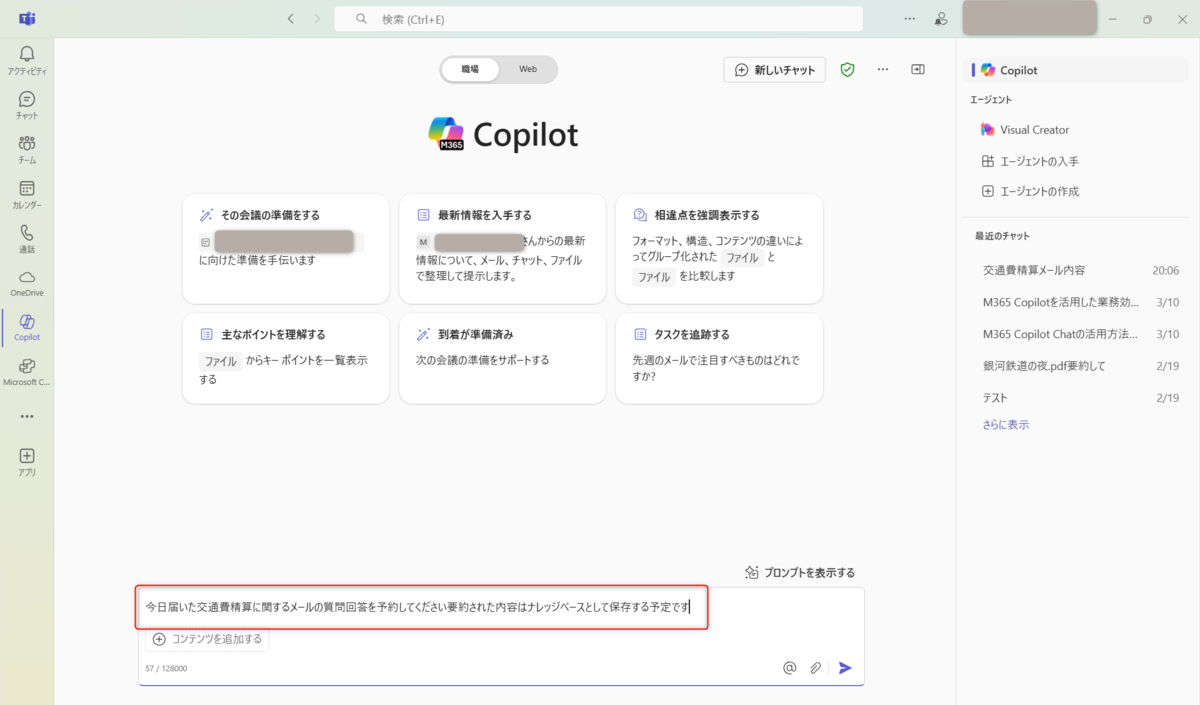The height and width of the screenshot is (705, 1200).
Task: Select その会議の準備をする prompt card
Action: [286, 249]
